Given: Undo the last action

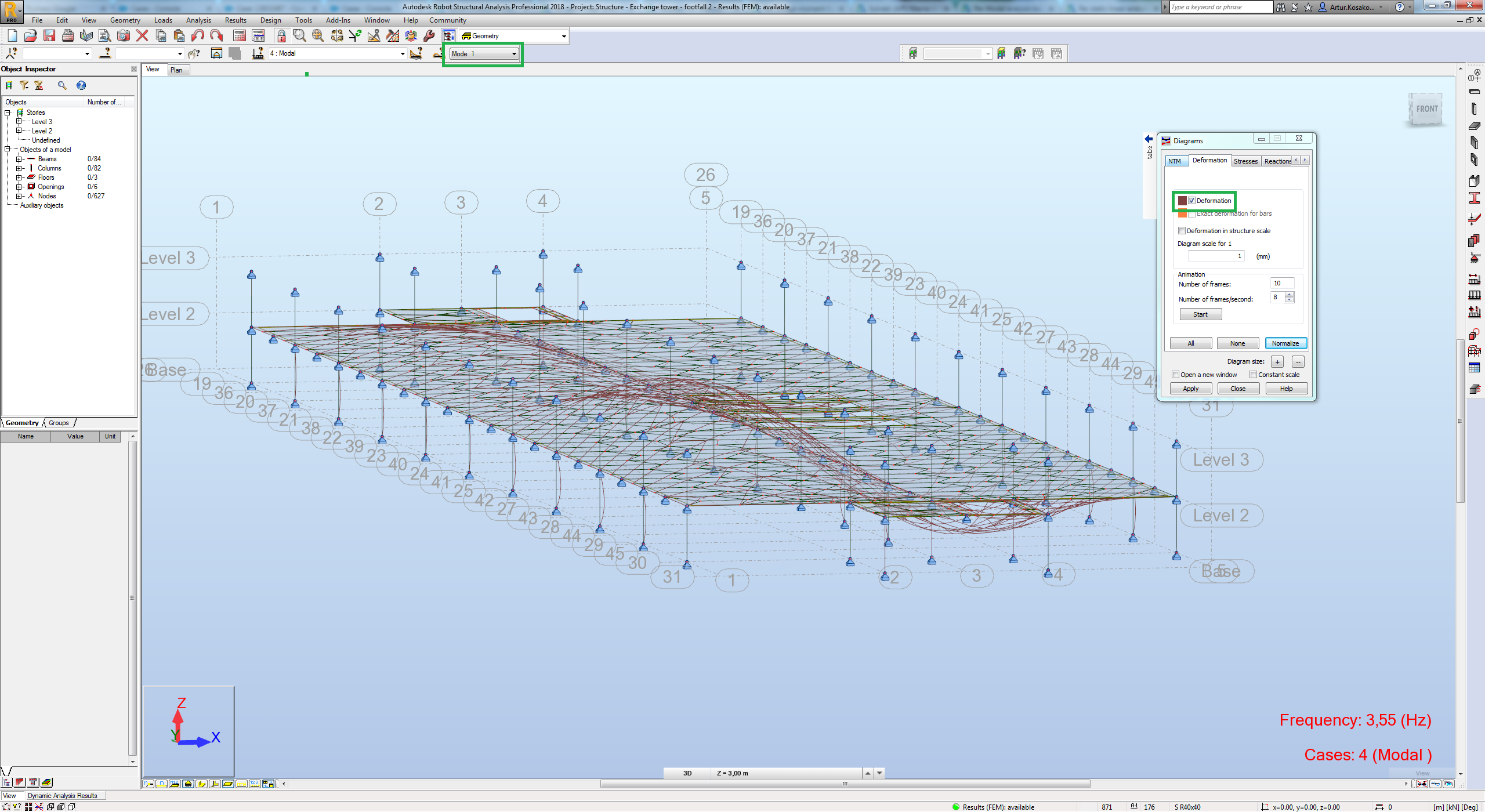Looking at the screenshot, I should pos(197,35).
